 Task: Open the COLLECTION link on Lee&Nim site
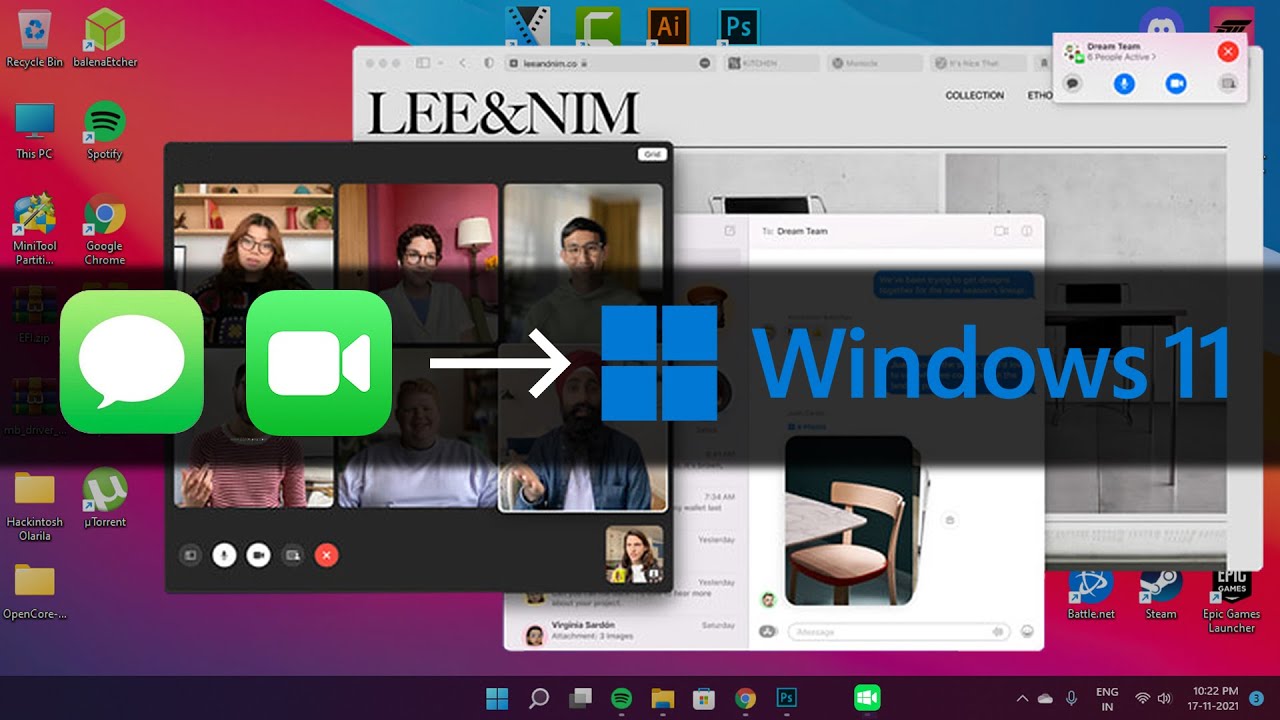point(975,96)
